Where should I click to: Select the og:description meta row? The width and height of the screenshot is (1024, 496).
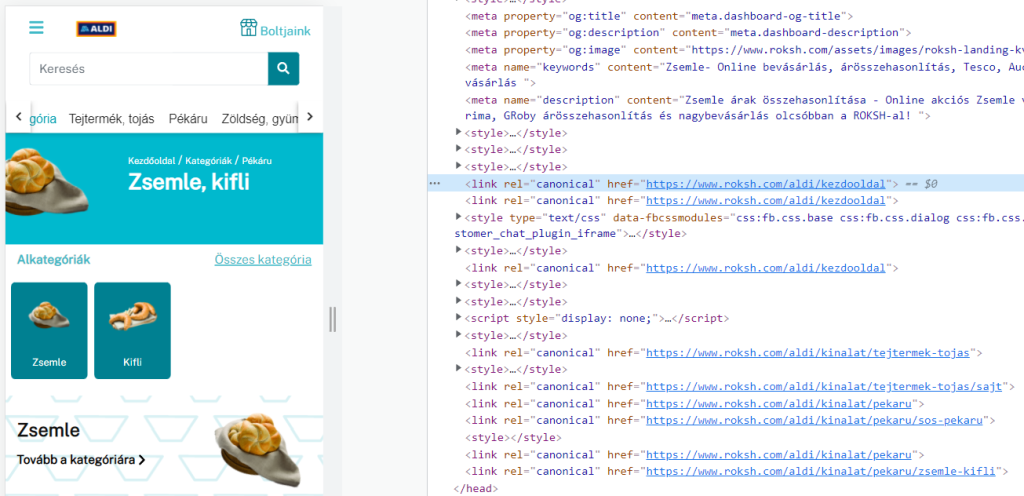tap(688, 32)
